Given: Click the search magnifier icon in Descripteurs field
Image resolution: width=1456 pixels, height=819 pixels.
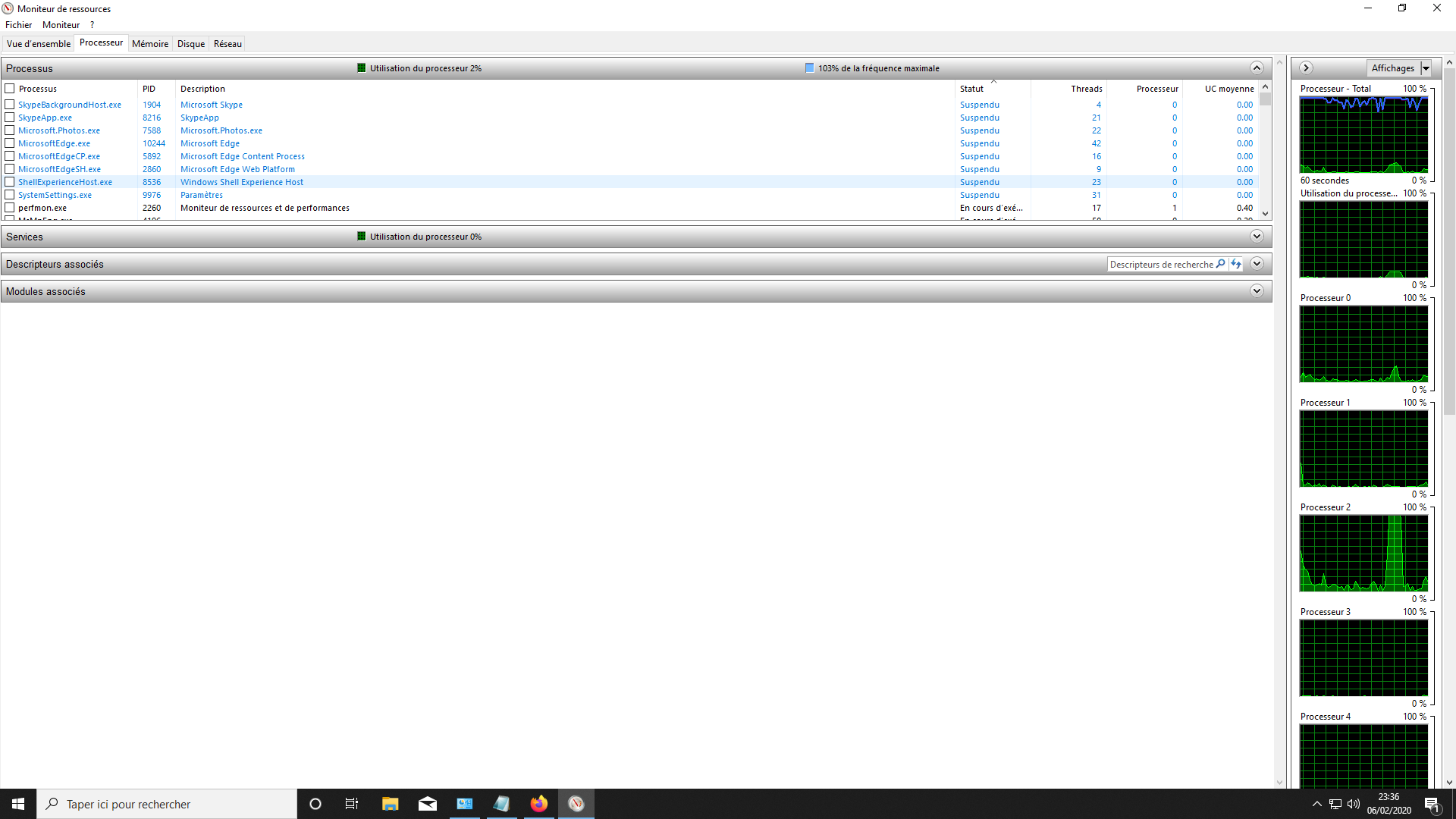Looking at the screenshot, I should coord(1220,264).
